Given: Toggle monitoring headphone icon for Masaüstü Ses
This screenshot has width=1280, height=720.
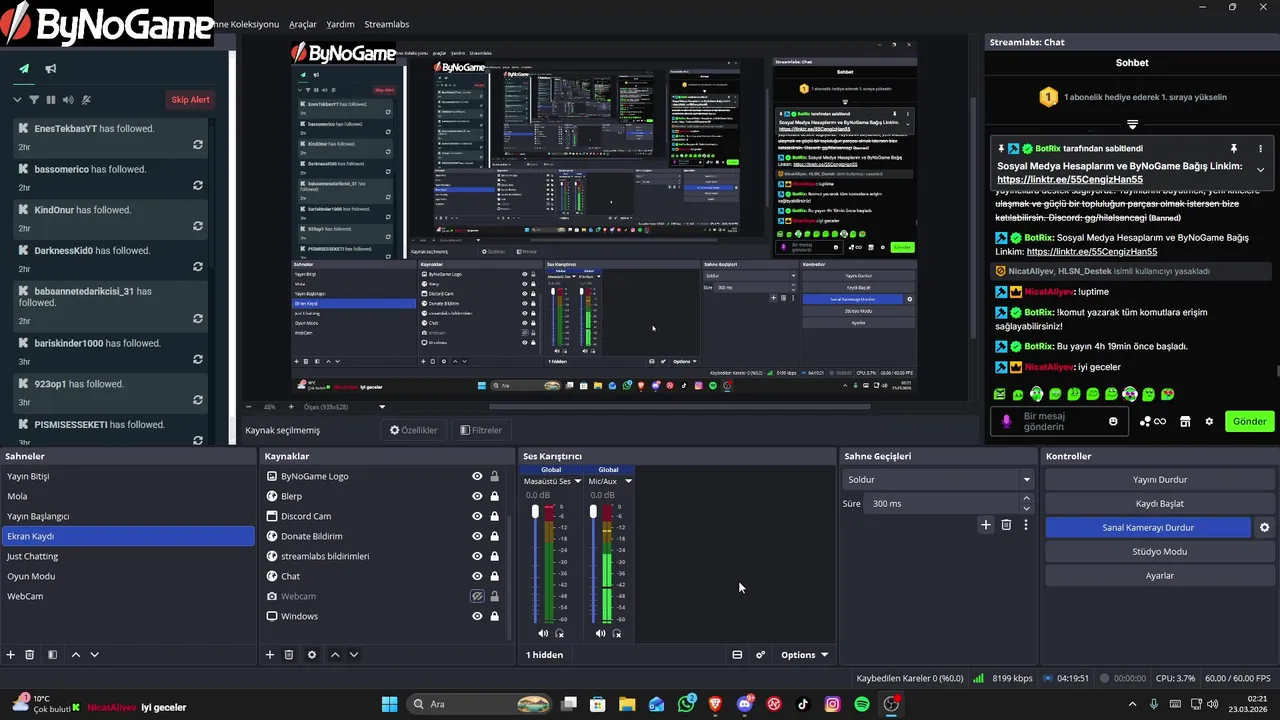Looking at the screenshot, I should pos(559,633).
